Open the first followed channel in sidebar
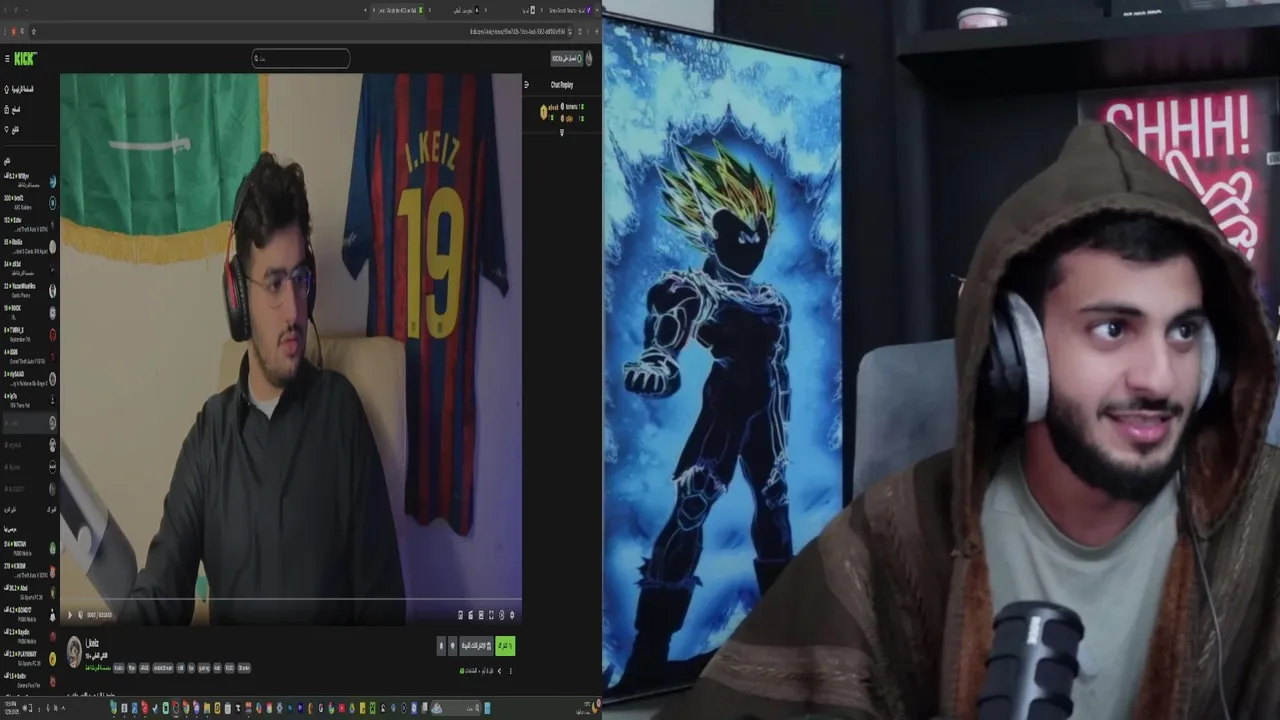 (29, 180)
